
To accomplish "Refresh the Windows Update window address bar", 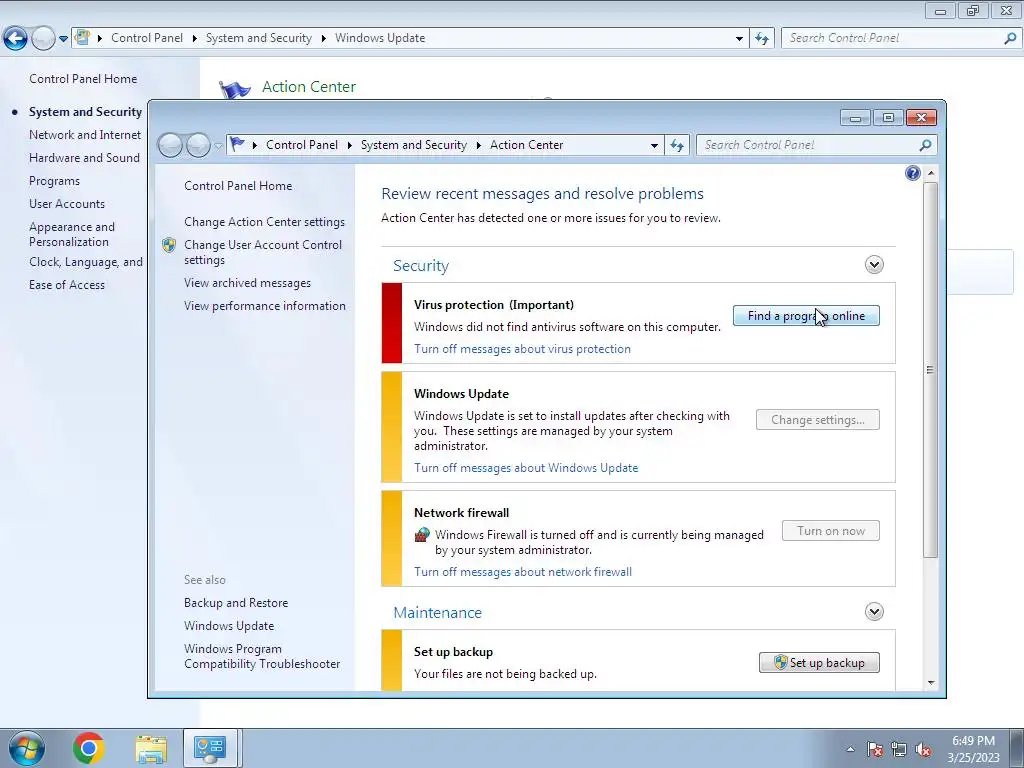I will click(x=761, y=38).
